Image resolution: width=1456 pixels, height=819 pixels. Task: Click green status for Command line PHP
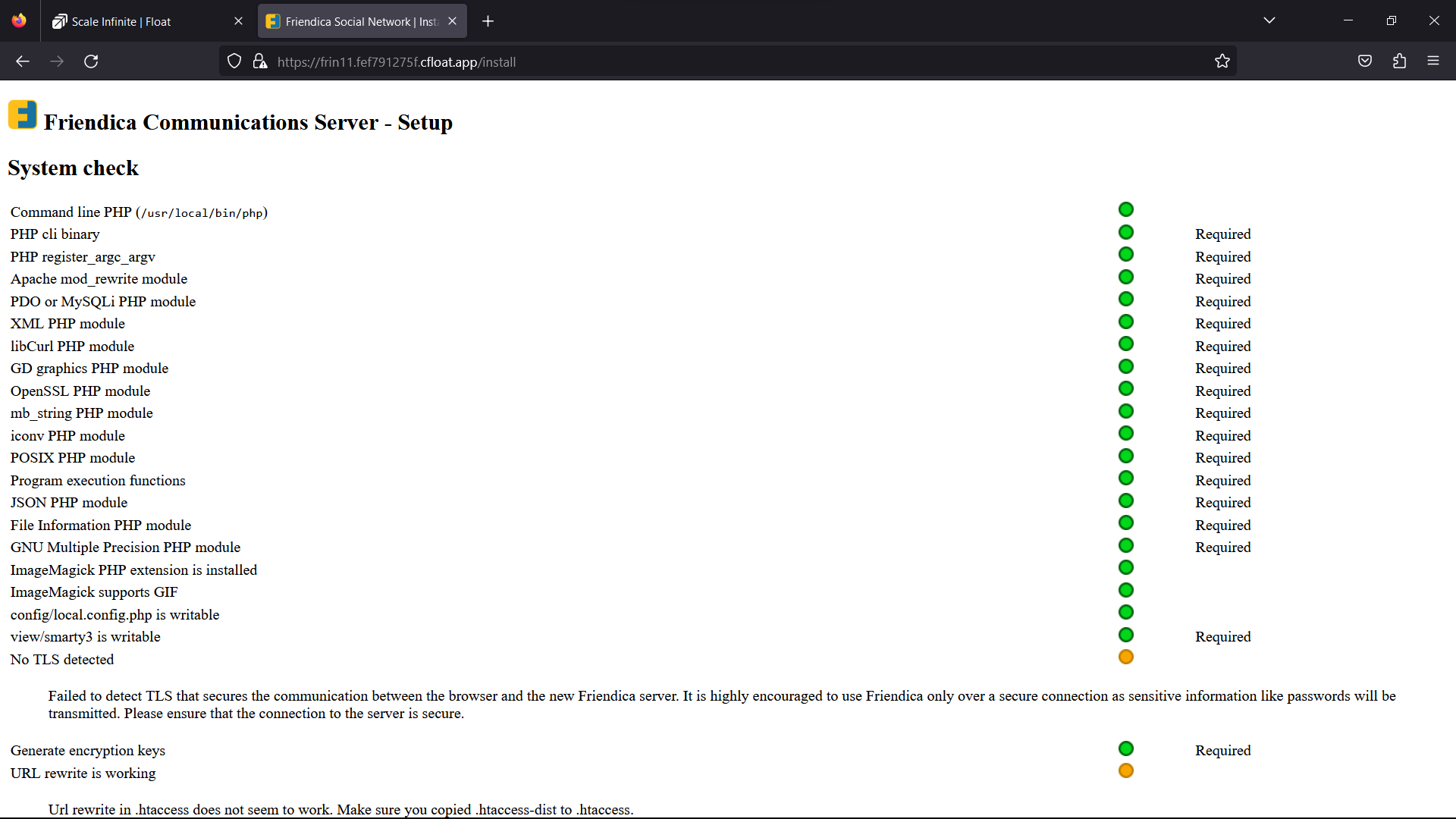point(1126,209)
